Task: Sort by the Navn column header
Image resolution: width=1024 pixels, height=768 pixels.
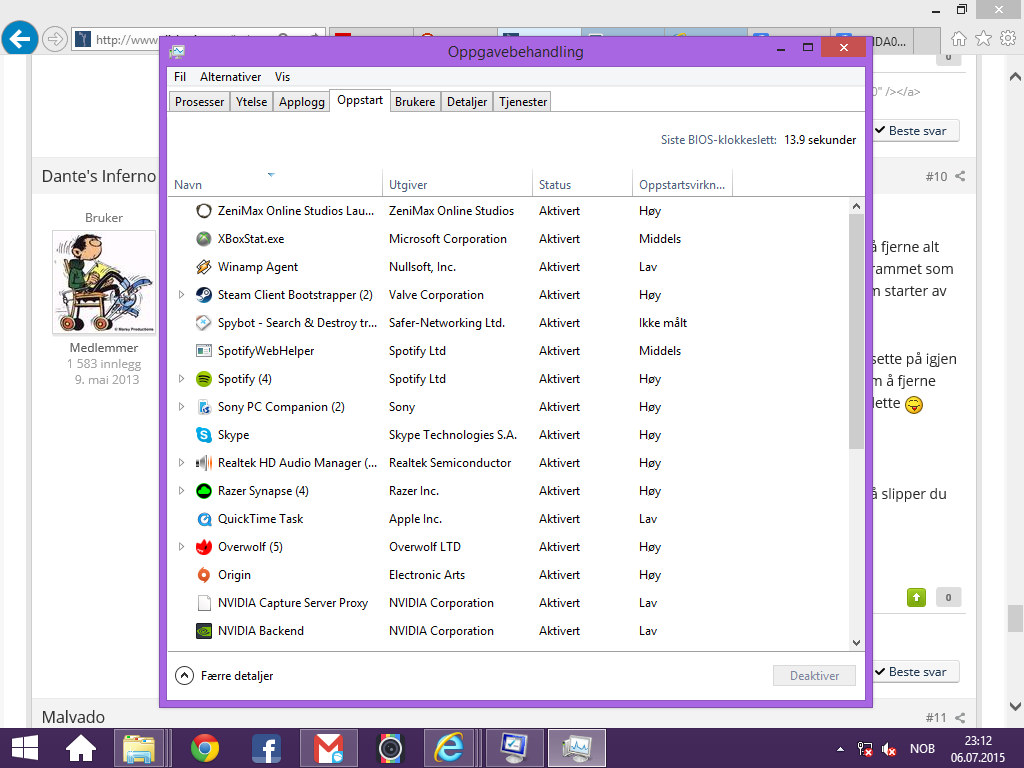Action: click(x=276, y=184)
